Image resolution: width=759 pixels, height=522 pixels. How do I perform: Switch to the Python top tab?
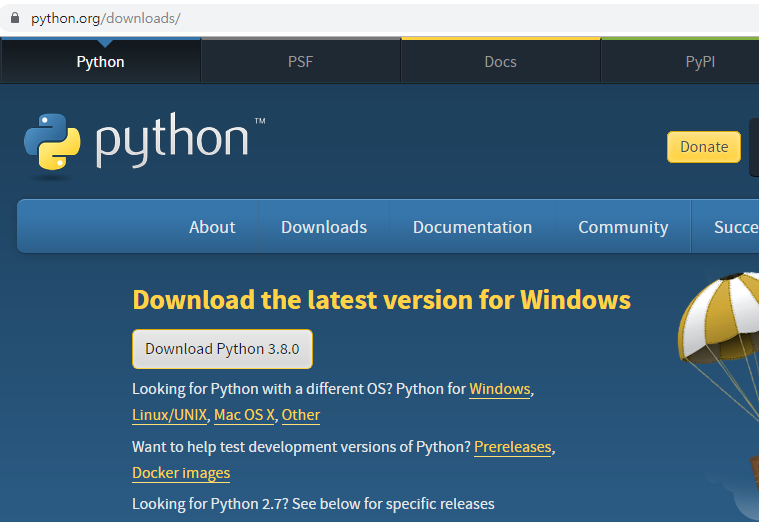point(101,61)
